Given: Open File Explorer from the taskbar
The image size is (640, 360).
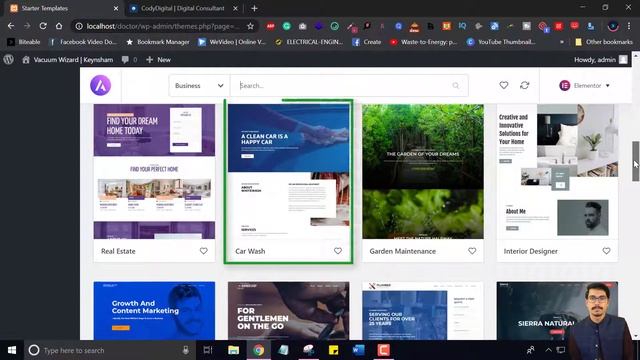Looking at the screenshot, I should point(233,350).
